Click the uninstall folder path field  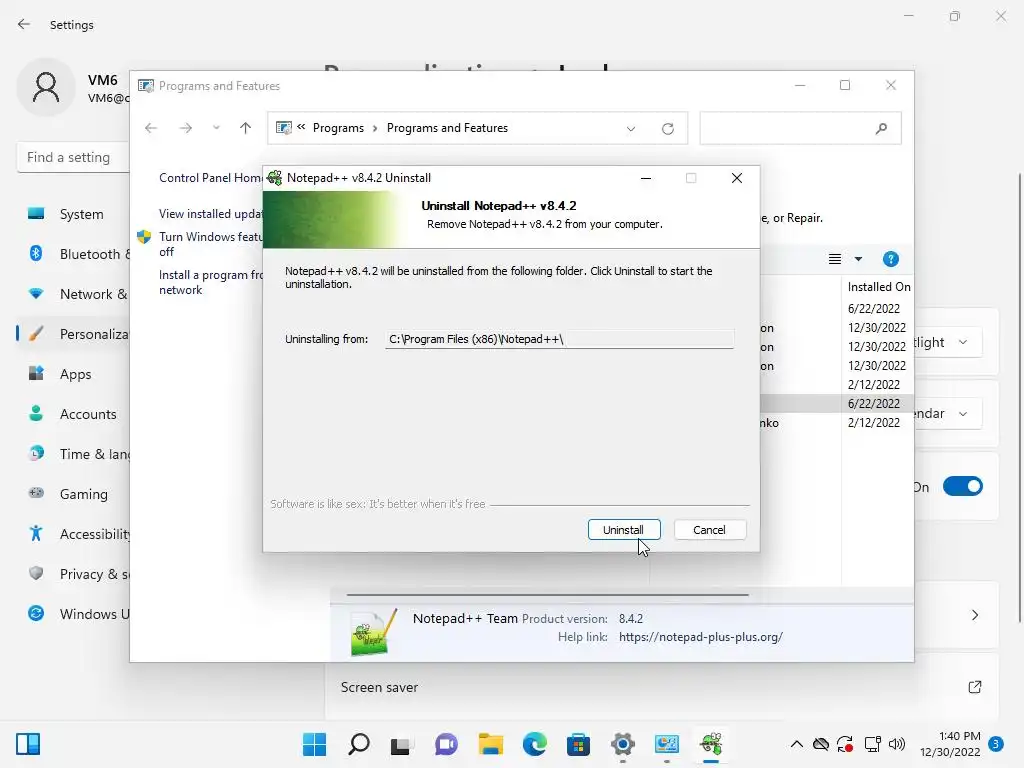[x=559, y=339]
